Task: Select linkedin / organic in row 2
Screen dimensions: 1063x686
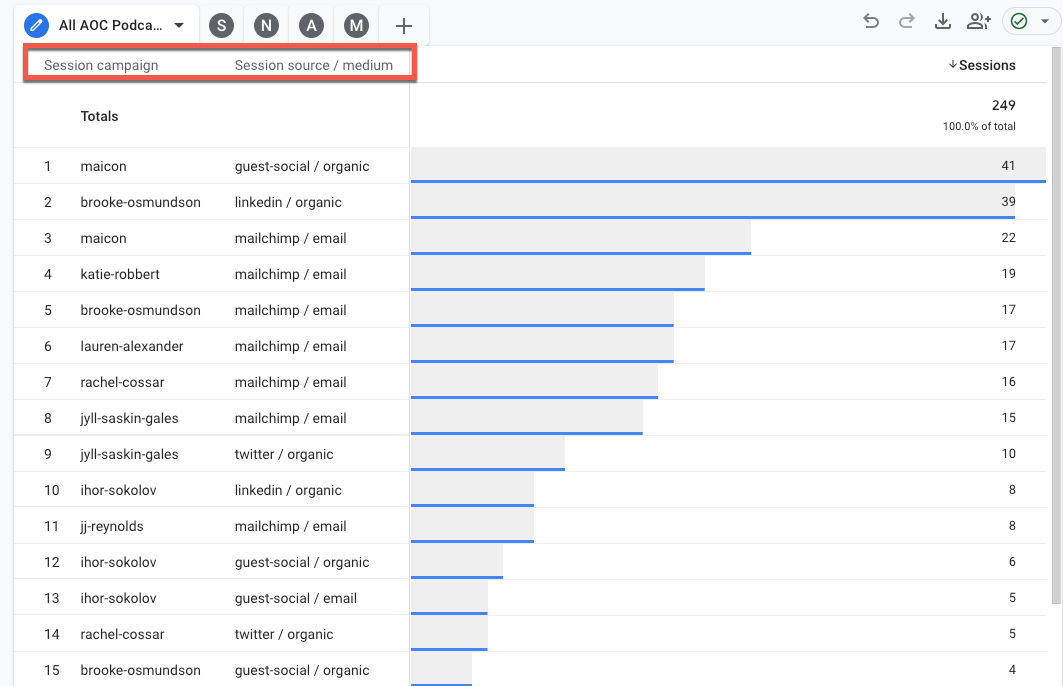Action: [x=288, y=202]
